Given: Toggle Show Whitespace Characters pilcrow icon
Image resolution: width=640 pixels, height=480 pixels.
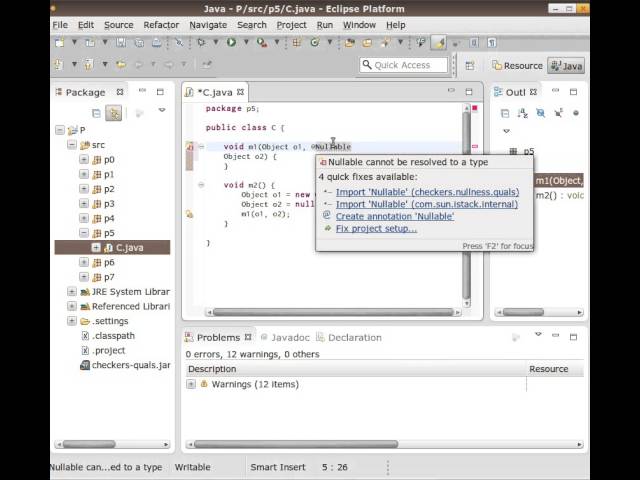Looking at the screenshot, I should click(x=492, y=42).
